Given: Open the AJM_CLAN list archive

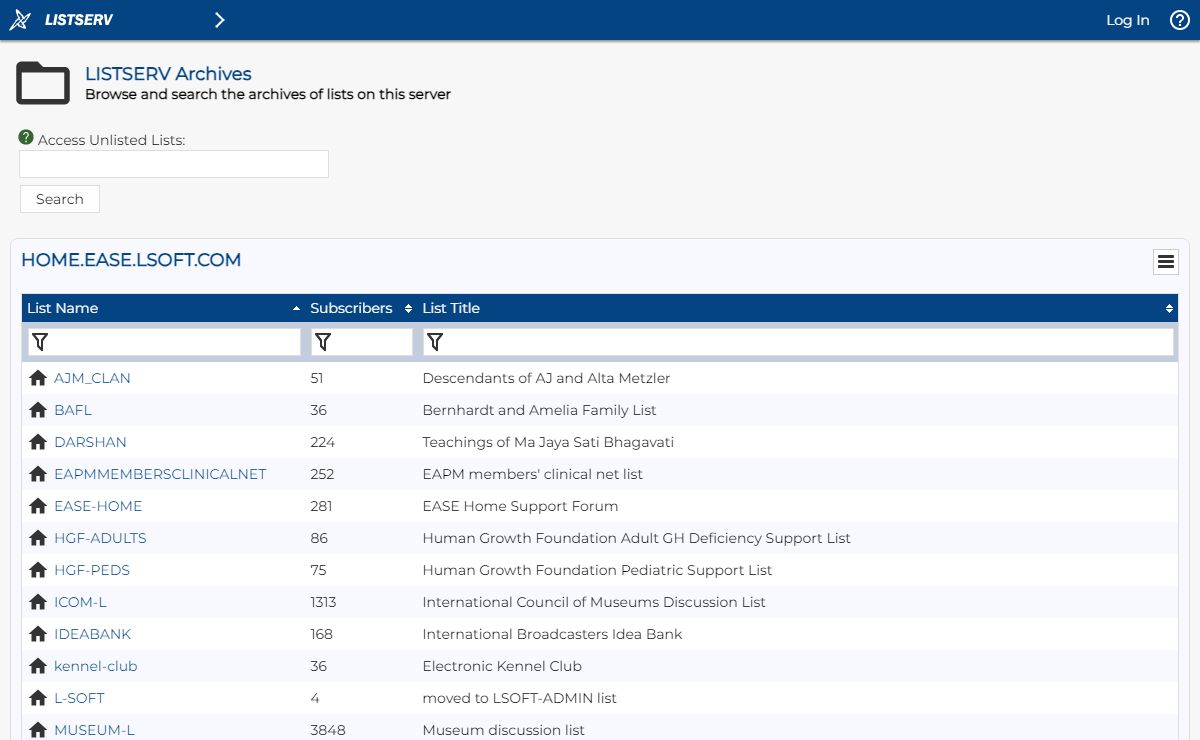Looking at the screenshot, I should pos(92,378).
